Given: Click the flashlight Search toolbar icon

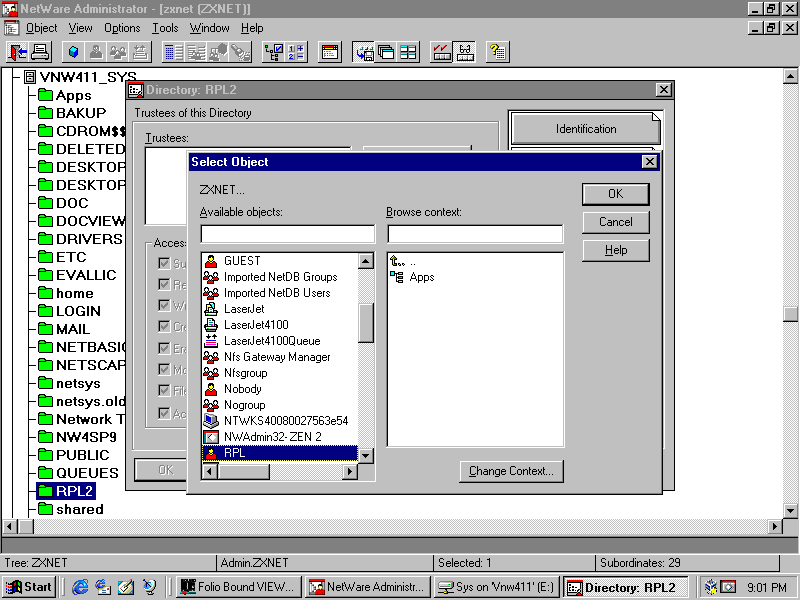Looking at the screenshot, I should pyautogui.click(x=240, y=52).
